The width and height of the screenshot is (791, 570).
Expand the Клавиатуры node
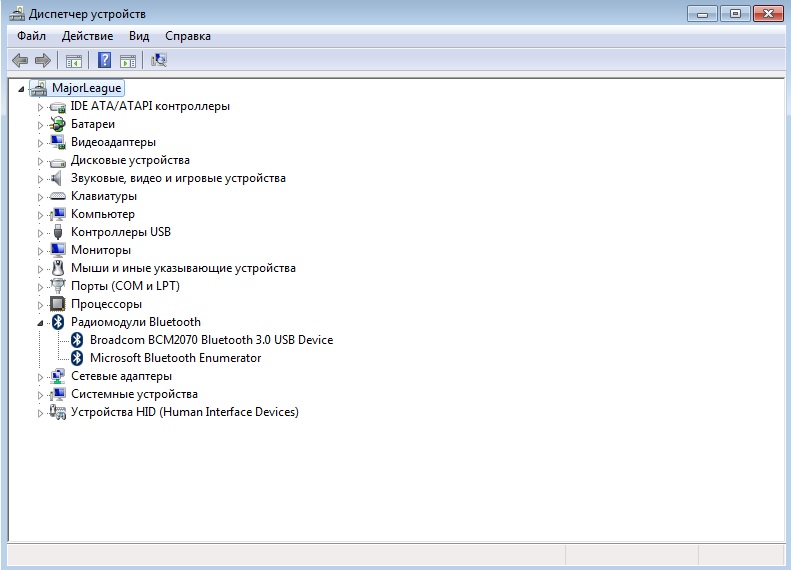point(40,197)
